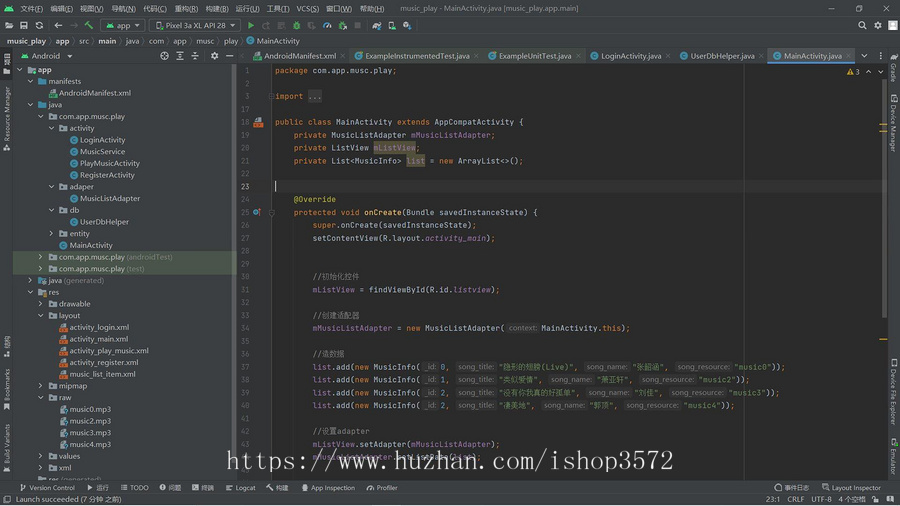This screenshot has width=900, height=506.
Task: Click the Collapse All icon in Project panel
Action: pyautogui.click(x=195, y=56)
